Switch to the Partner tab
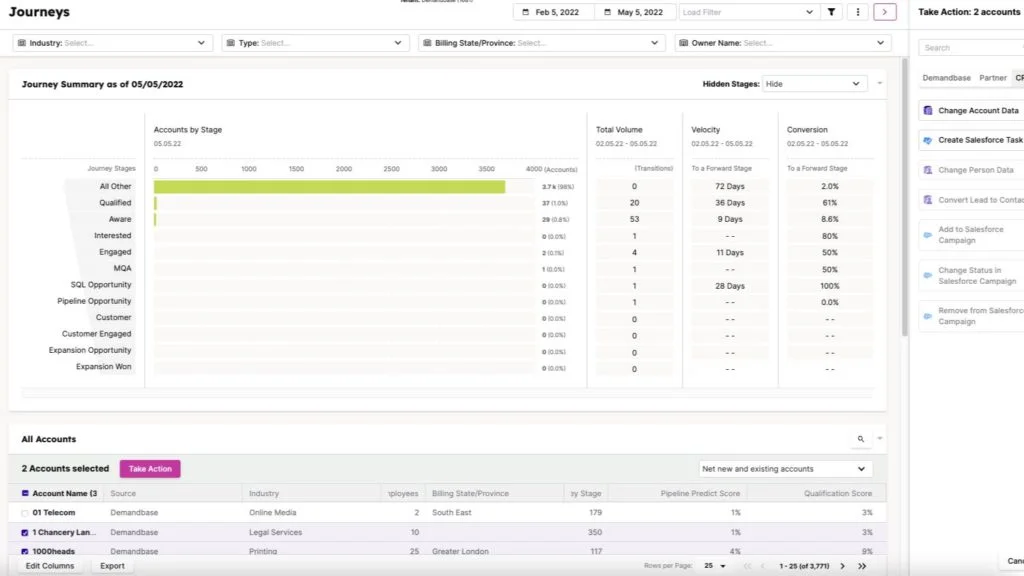Viewport: 1024px width, 576px height. (x=993, y=78)
